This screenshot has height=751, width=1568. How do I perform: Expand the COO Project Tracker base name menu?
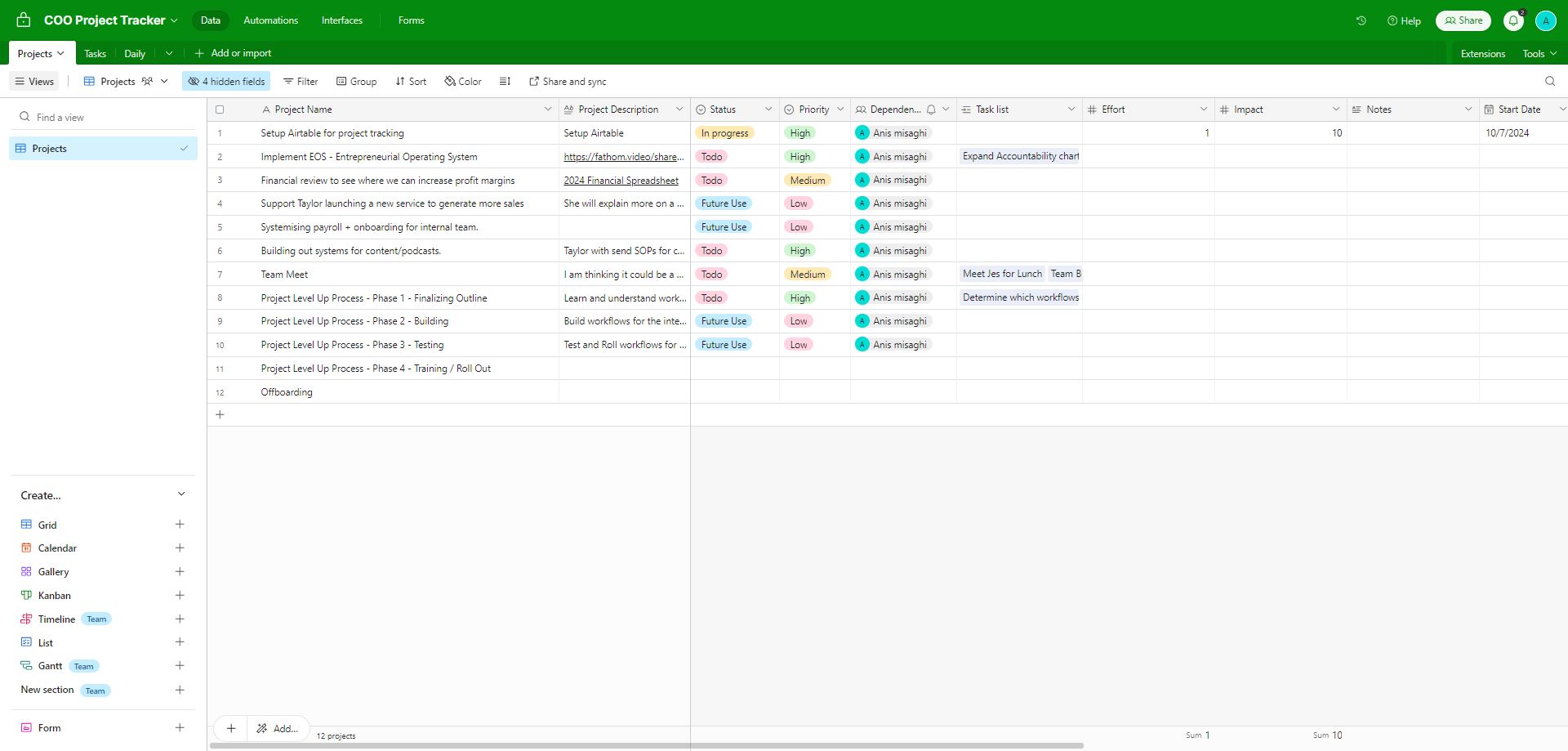[x=174, y=20]
